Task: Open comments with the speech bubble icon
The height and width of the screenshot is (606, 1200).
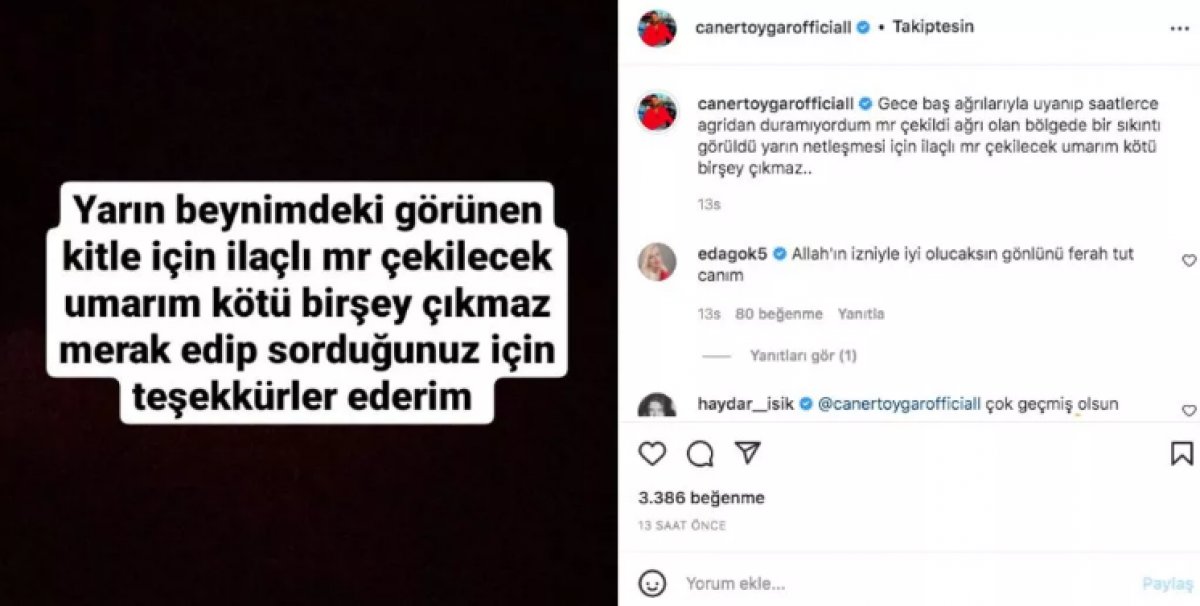Action: pos(700,454)
